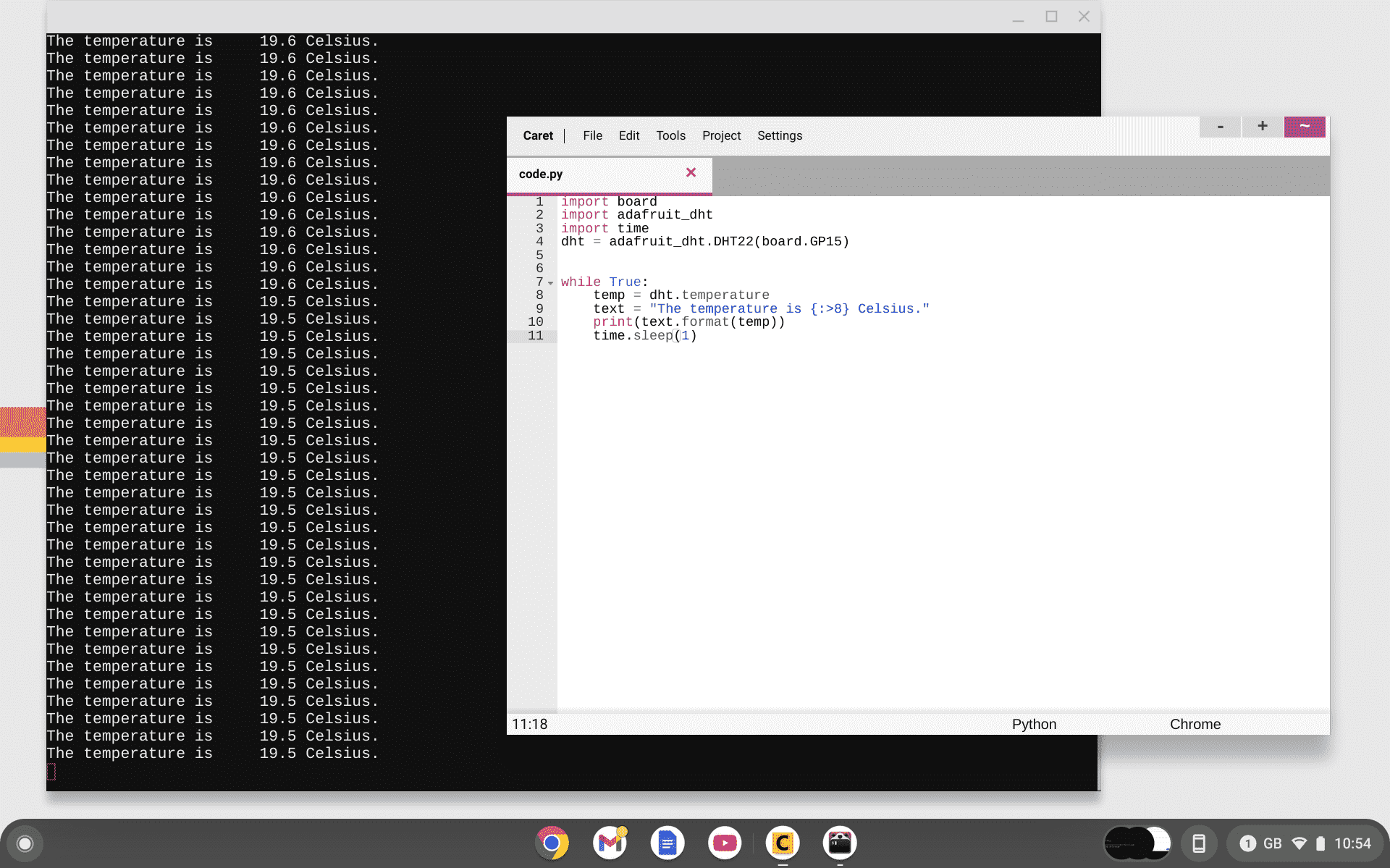Select Google Docs icon in taskbar
Image resolution: width=1390 pixels, height=868 pixels.
click(x=666, y=843)
